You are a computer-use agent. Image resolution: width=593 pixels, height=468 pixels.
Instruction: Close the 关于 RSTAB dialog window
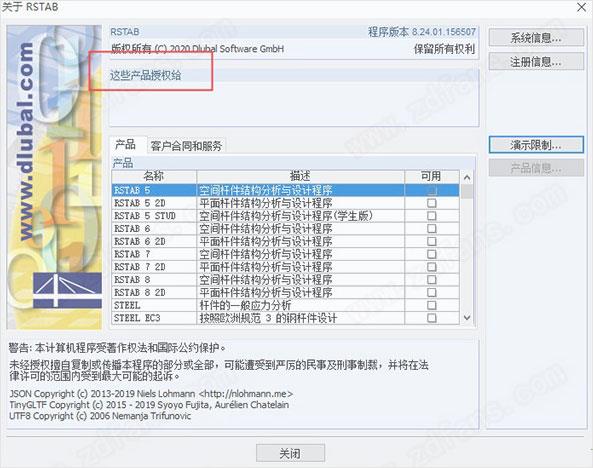[581, 7]
